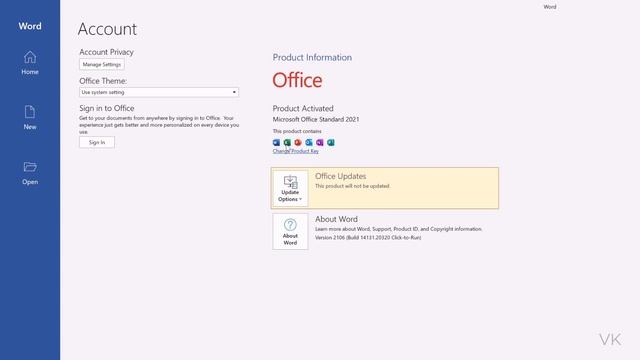This screenshot has width=640, height=360.
Task: Click the 'This product contains' label
Action: (x=297, y=131)
